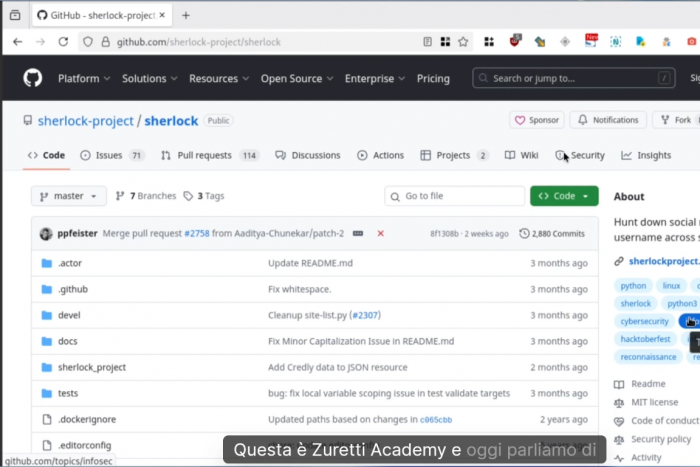
Task: Open the .github folder
Action: pos(73,289)
